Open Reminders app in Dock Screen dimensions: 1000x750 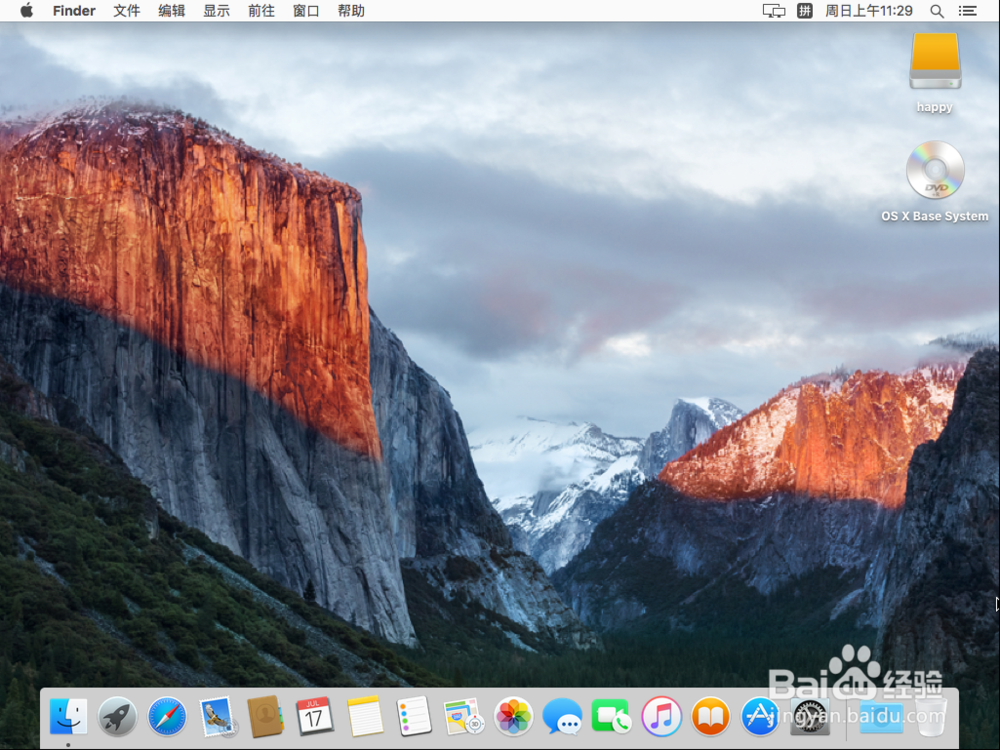(414, 716)
